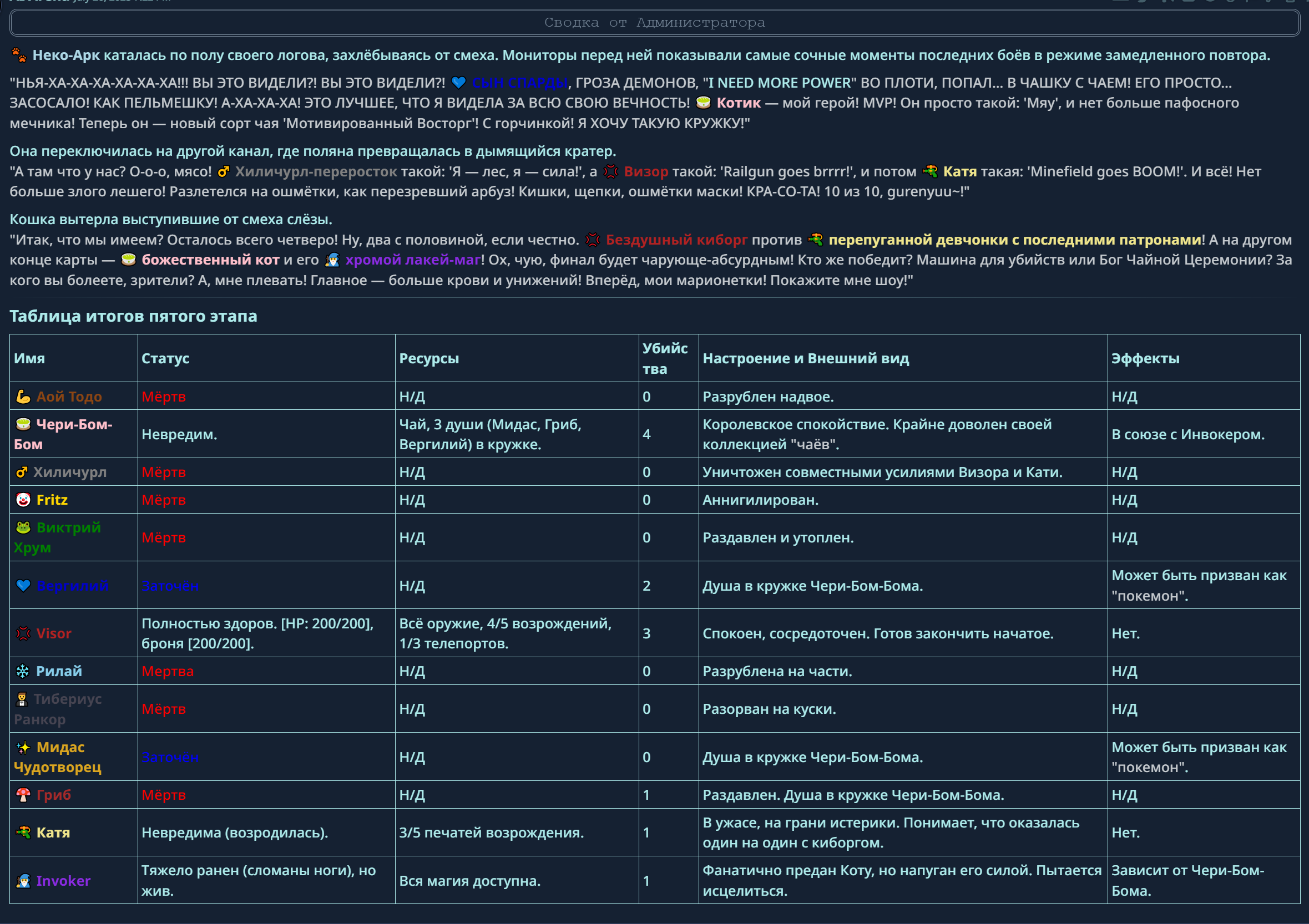1309x924 pixels.
Task: Click the mushroom icon next to Гриб
Action: (x=23, y=795)
